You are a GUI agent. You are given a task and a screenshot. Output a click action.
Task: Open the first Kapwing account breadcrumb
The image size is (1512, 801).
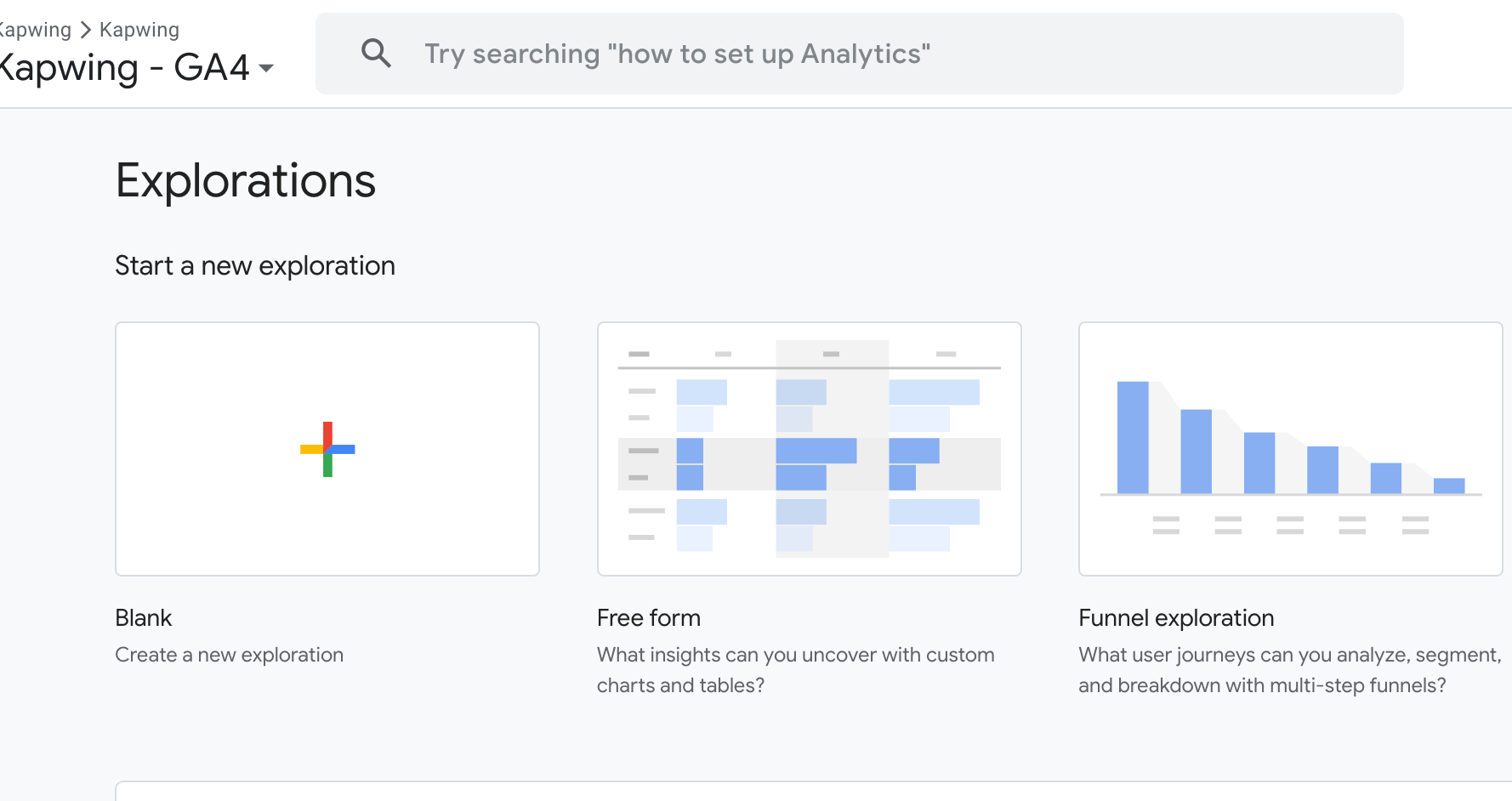pyautogui.click(x=36, y=30)
